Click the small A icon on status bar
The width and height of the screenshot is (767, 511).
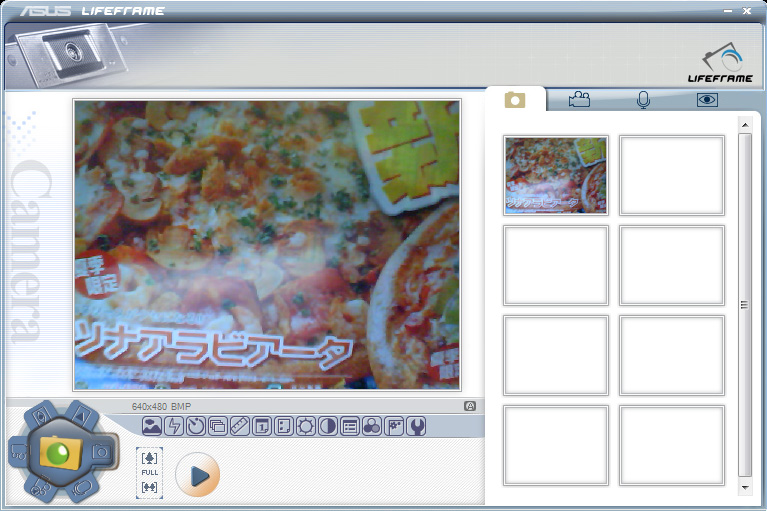pos(470,406)
